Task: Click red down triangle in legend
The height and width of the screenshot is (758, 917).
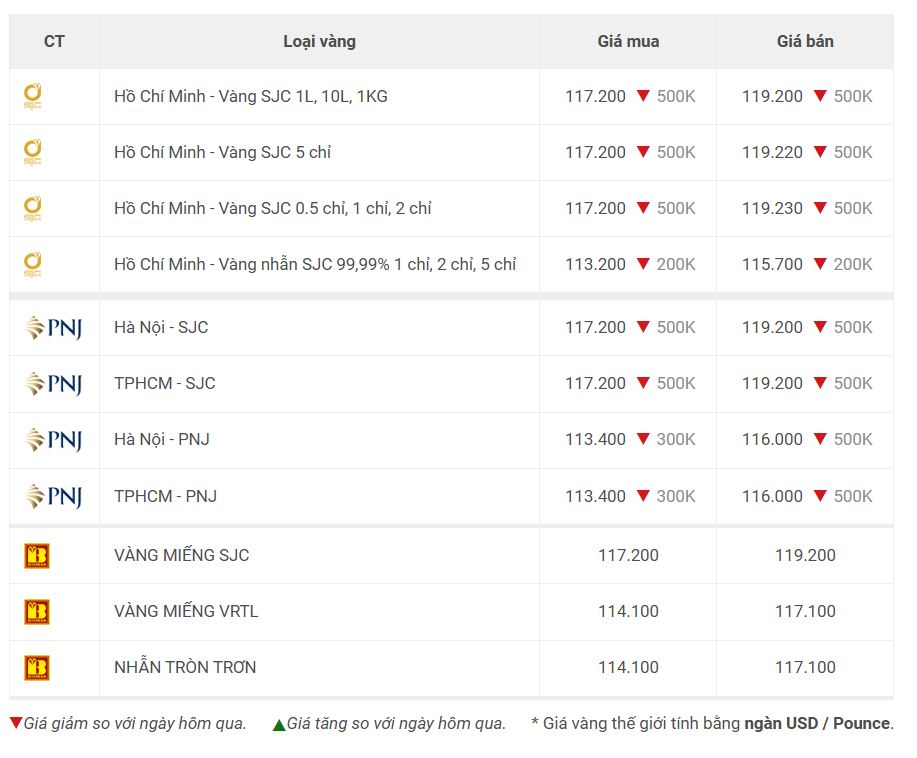Action: 16,722
